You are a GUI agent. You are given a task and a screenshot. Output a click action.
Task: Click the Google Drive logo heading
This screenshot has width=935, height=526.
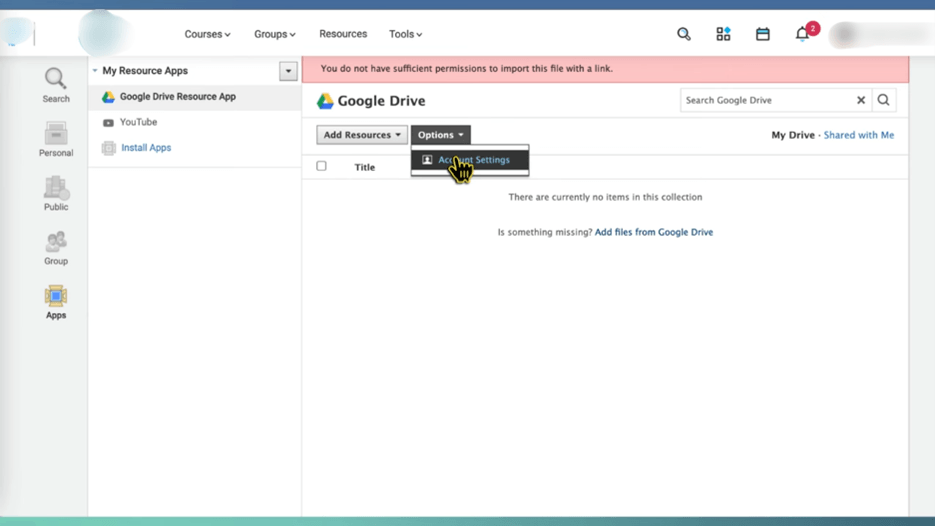[x=370, y=101]
